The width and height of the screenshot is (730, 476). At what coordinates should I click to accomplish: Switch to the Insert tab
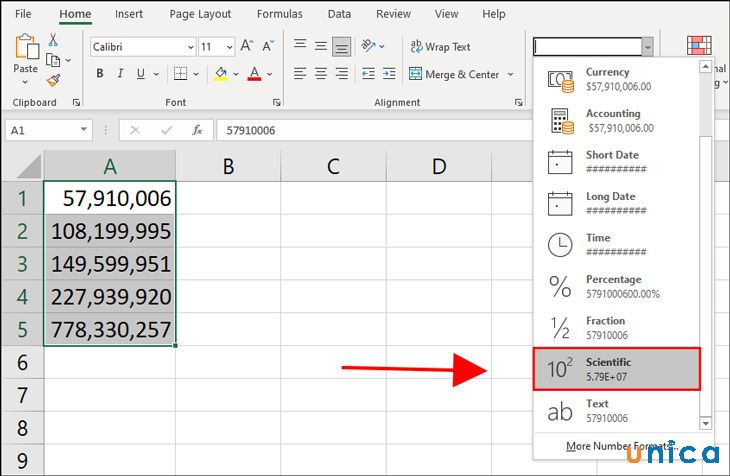click(x=129, y=14)
